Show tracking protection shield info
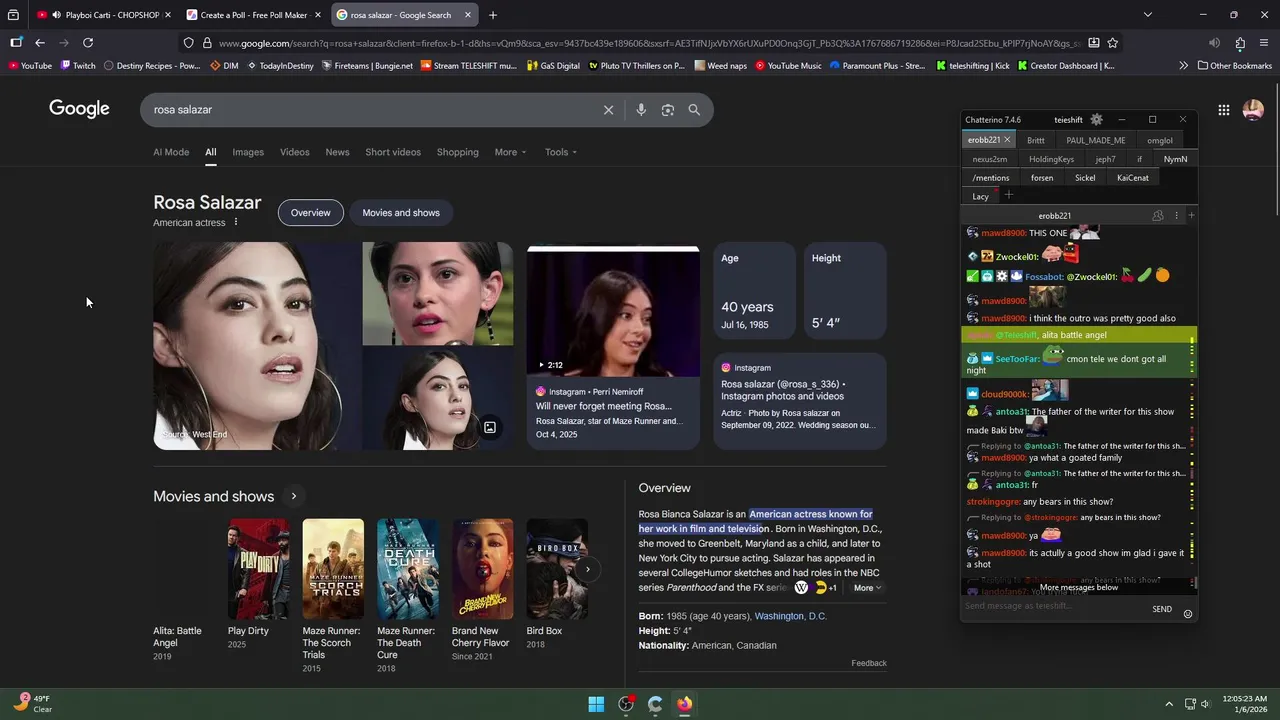1280x720 pixels. coord(188,43)
